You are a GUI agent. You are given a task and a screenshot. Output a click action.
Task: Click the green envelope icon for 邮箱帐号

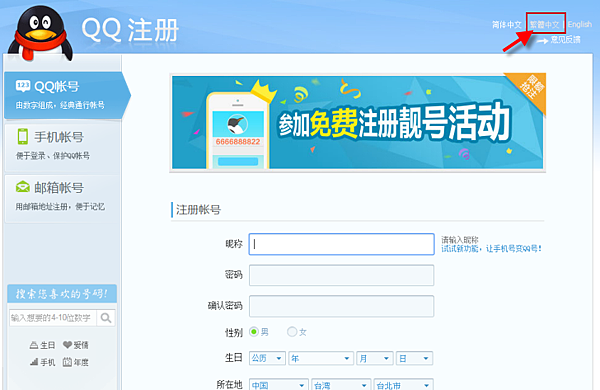point(23,187)
